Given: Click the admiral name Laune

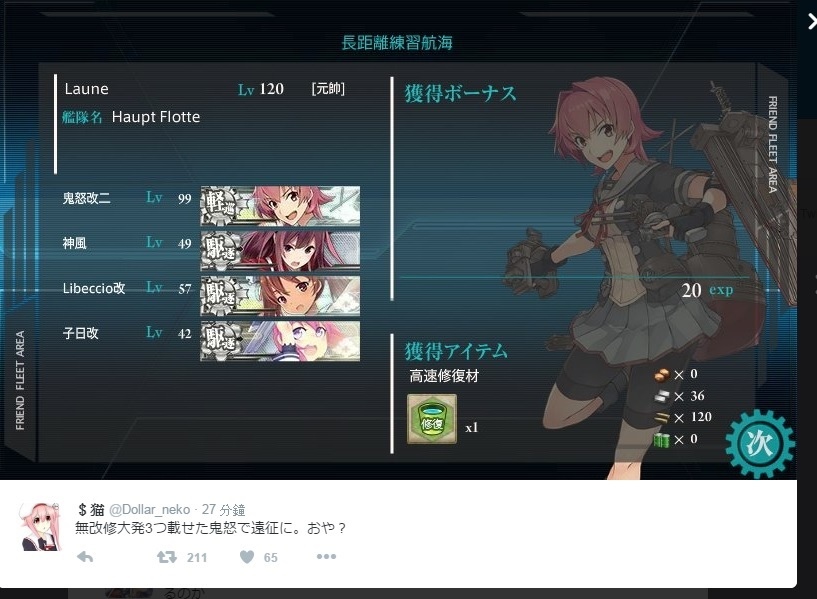Looking at the screenshot, I should (86, 89).
